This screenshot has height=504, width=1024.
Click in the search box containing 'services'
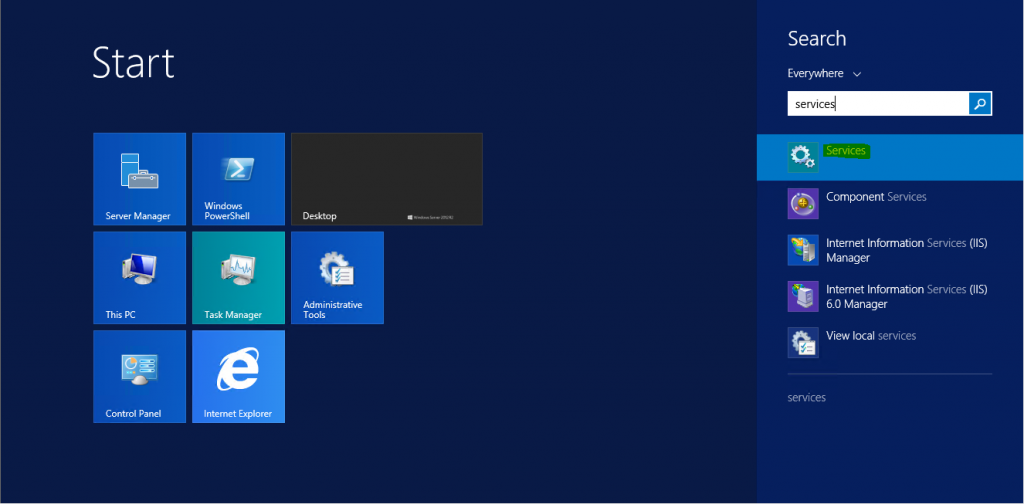(878, 103)
